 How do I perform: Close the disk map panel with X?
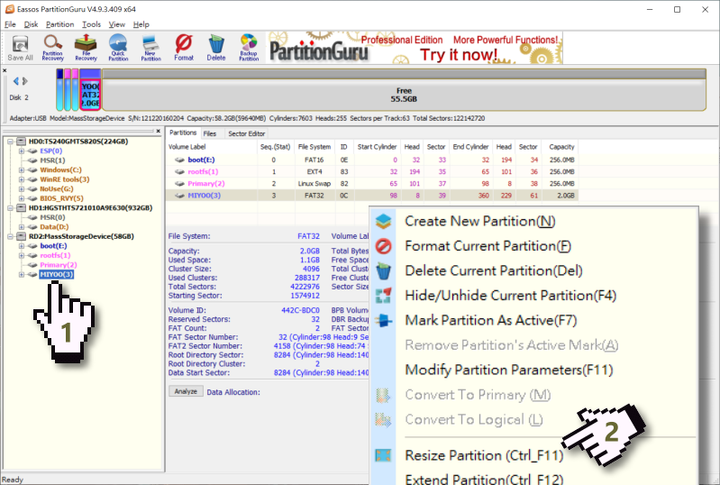(x=5, y=70)
